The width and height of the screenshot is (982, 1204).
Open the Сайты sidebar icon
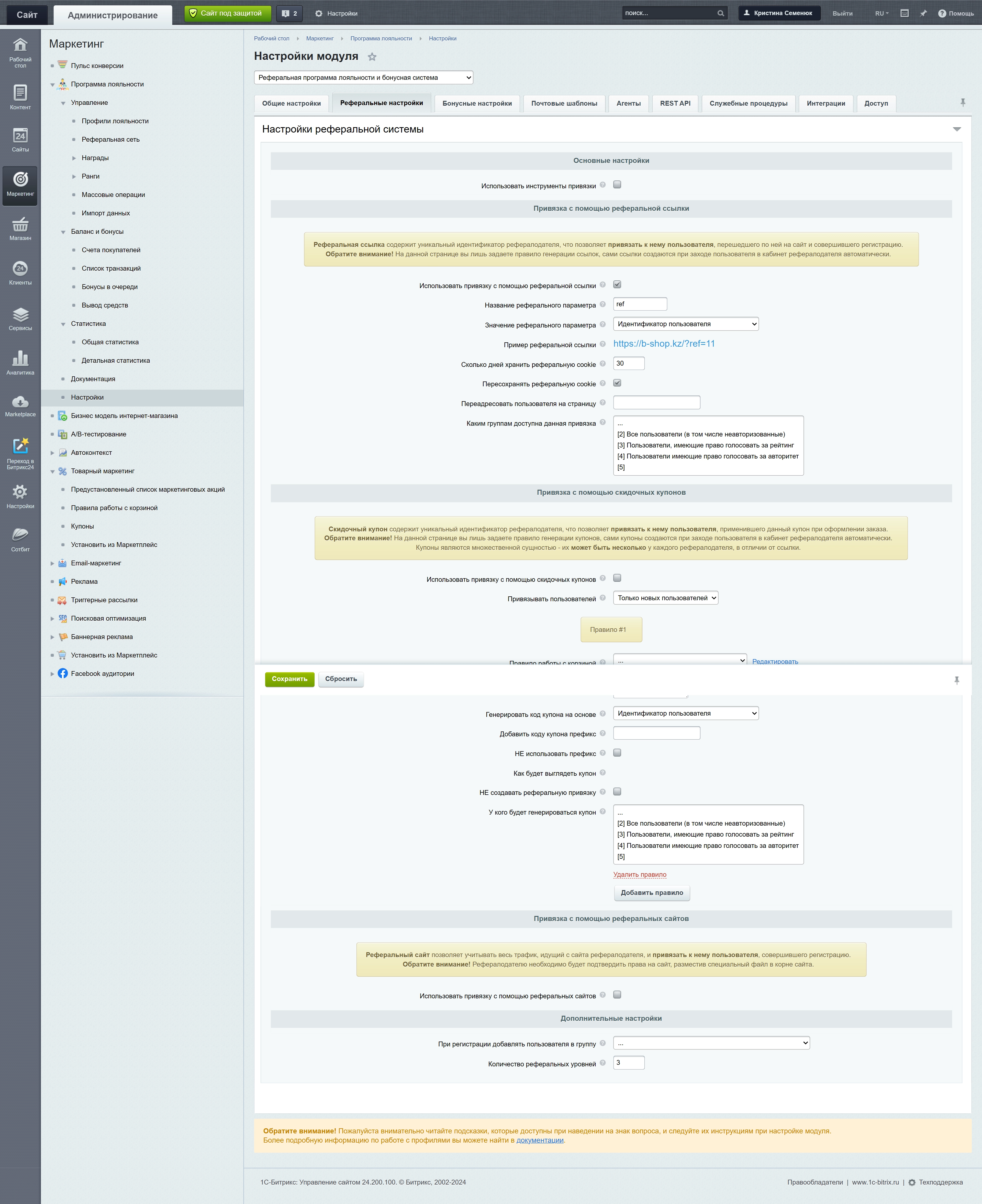pos(20,135)
